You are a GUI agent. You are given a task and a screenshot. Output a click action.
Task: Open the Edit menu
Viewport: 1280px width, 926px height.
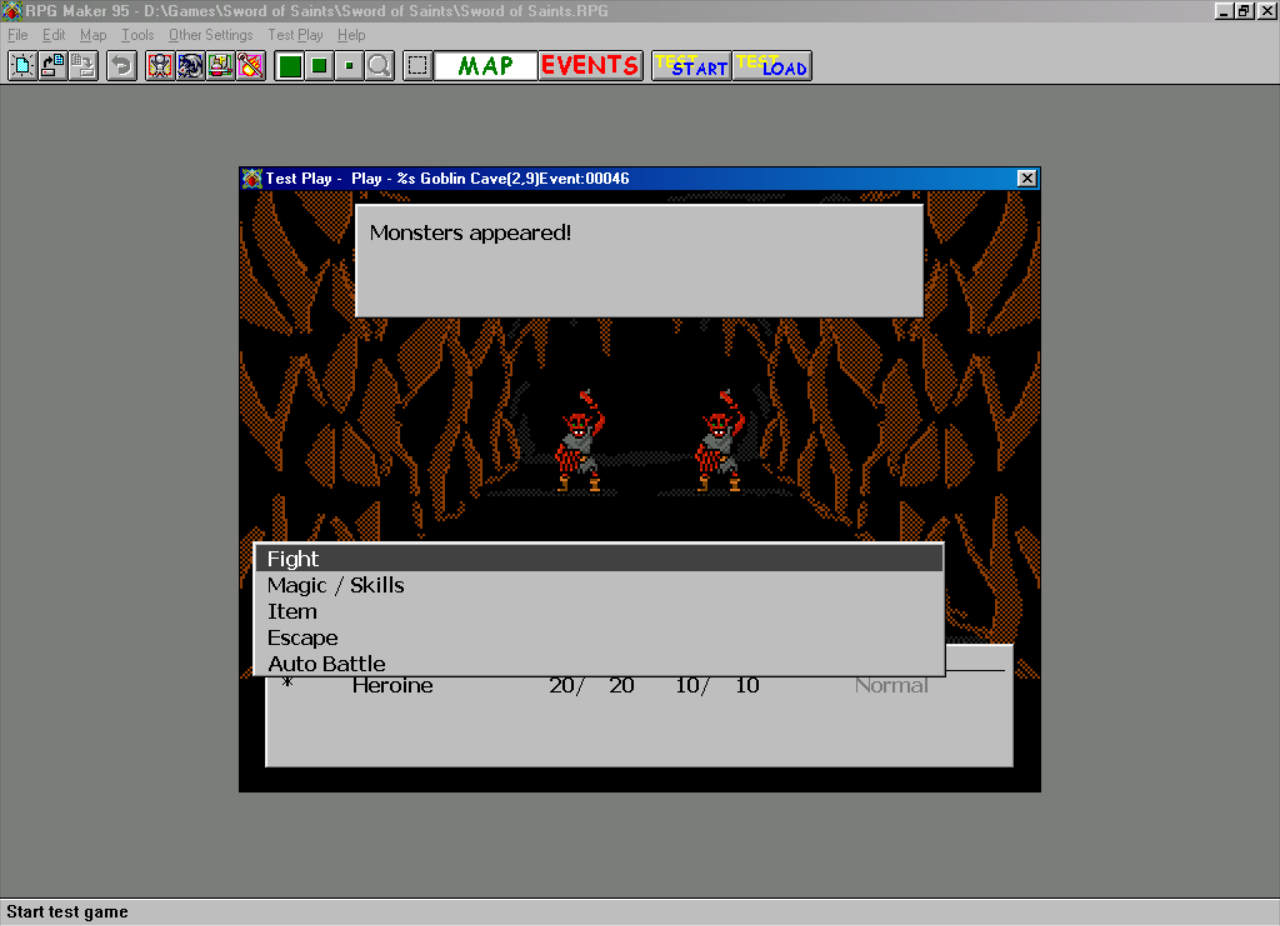(54, 35)
